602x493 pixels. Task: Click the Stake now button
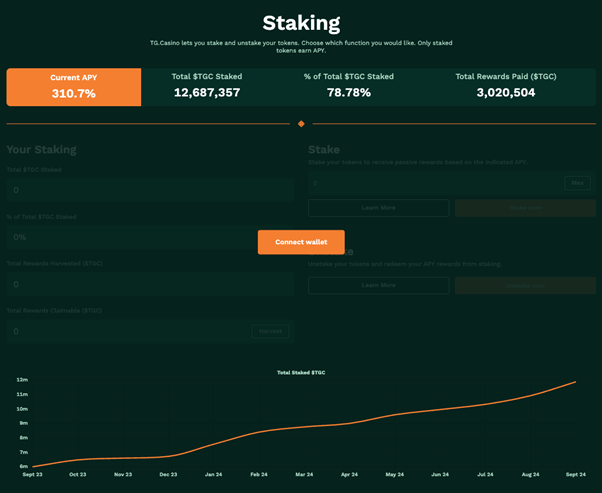[525, 208]
